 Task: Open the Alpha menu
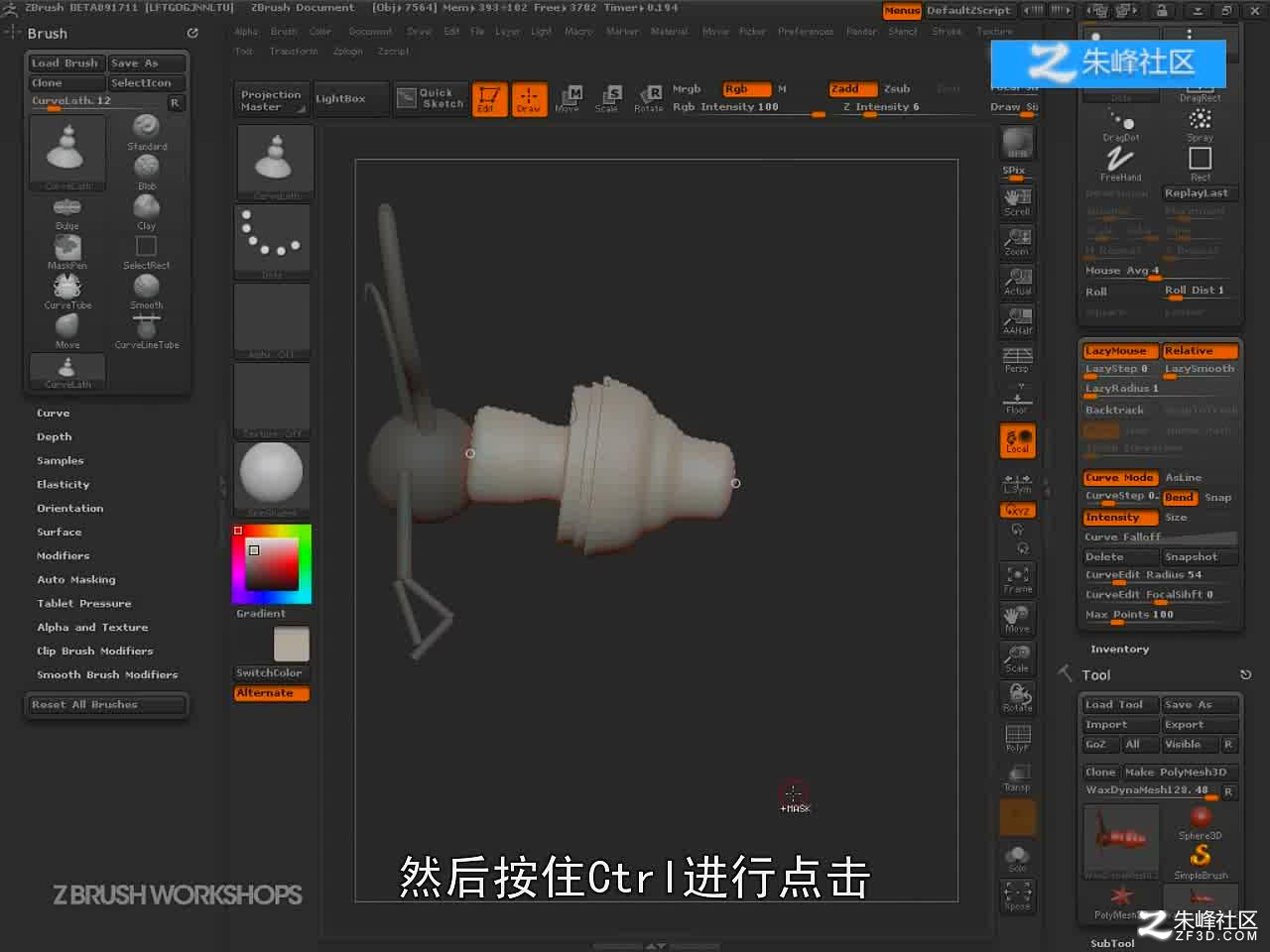[246, 32]
